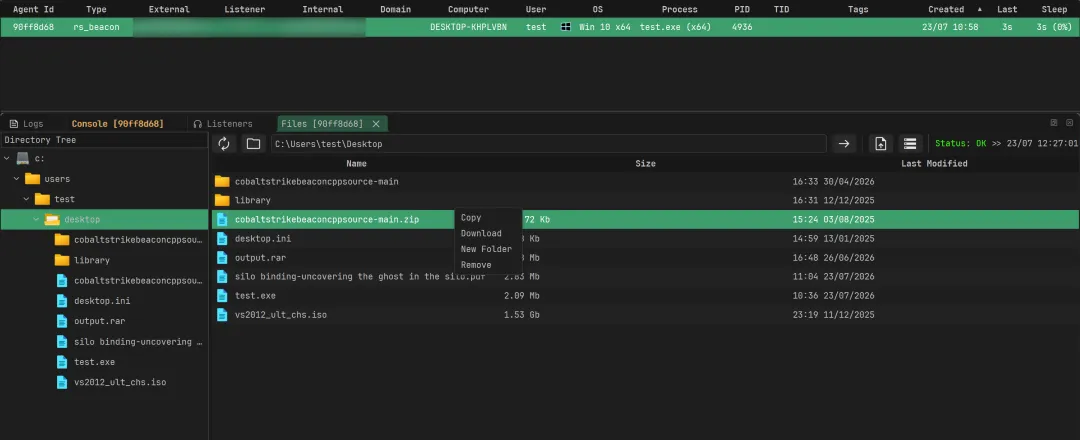Click the Files tab close X
The height and width of the screenshot is (440, 1080).
click(376, 124)
